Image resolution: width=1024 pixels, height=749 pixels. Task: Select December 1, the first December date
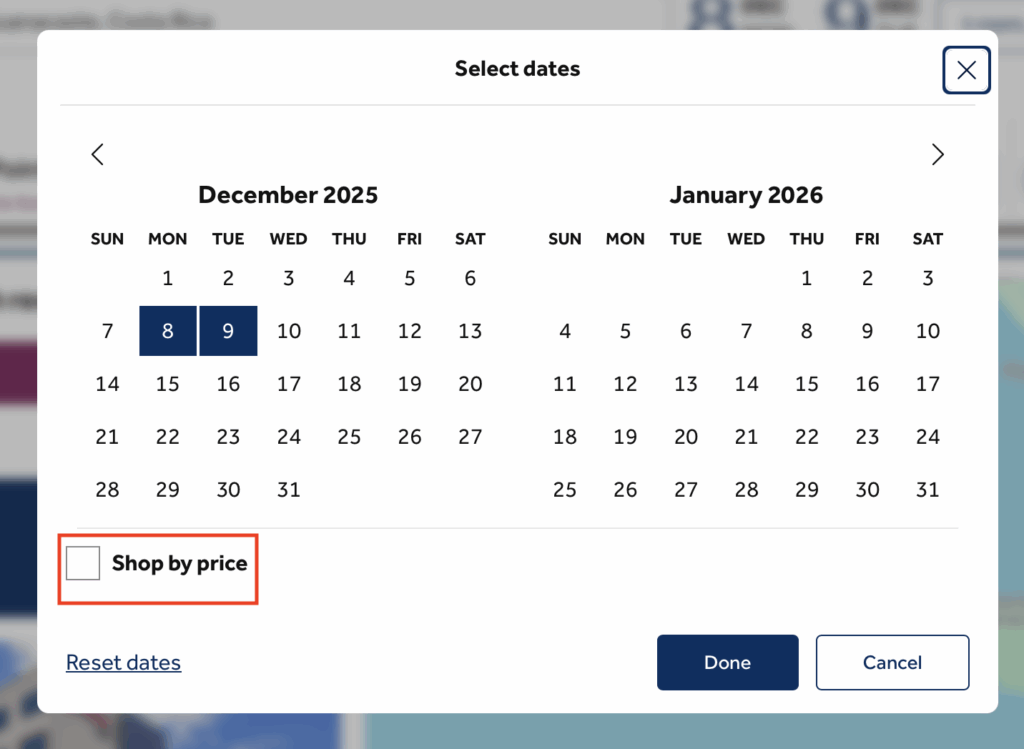(x=167, y=278)
